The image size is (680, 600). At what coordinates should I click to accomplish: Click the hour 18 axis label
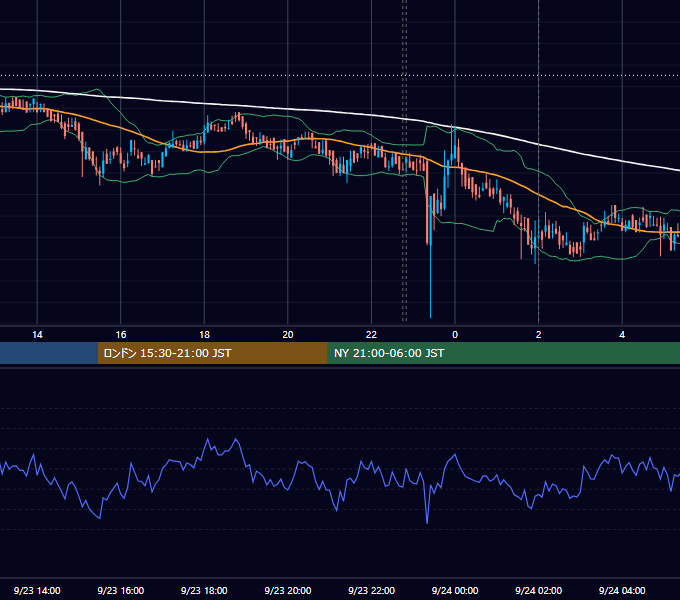click(x=204, y=335)
